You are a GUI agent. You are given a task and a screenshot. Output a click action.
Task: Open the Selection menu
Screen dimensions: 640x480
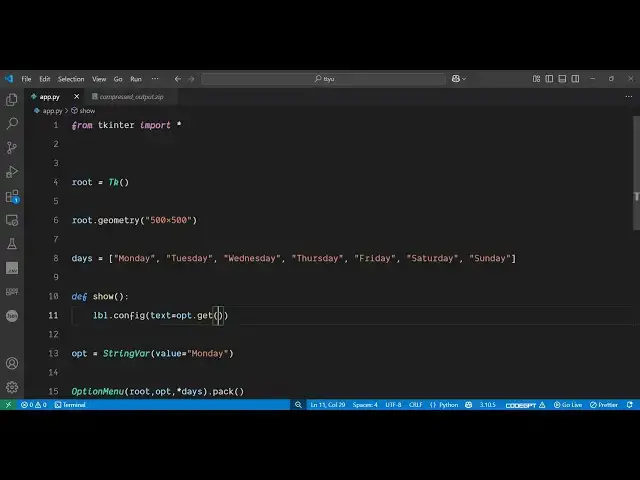[x=71, y=79]
